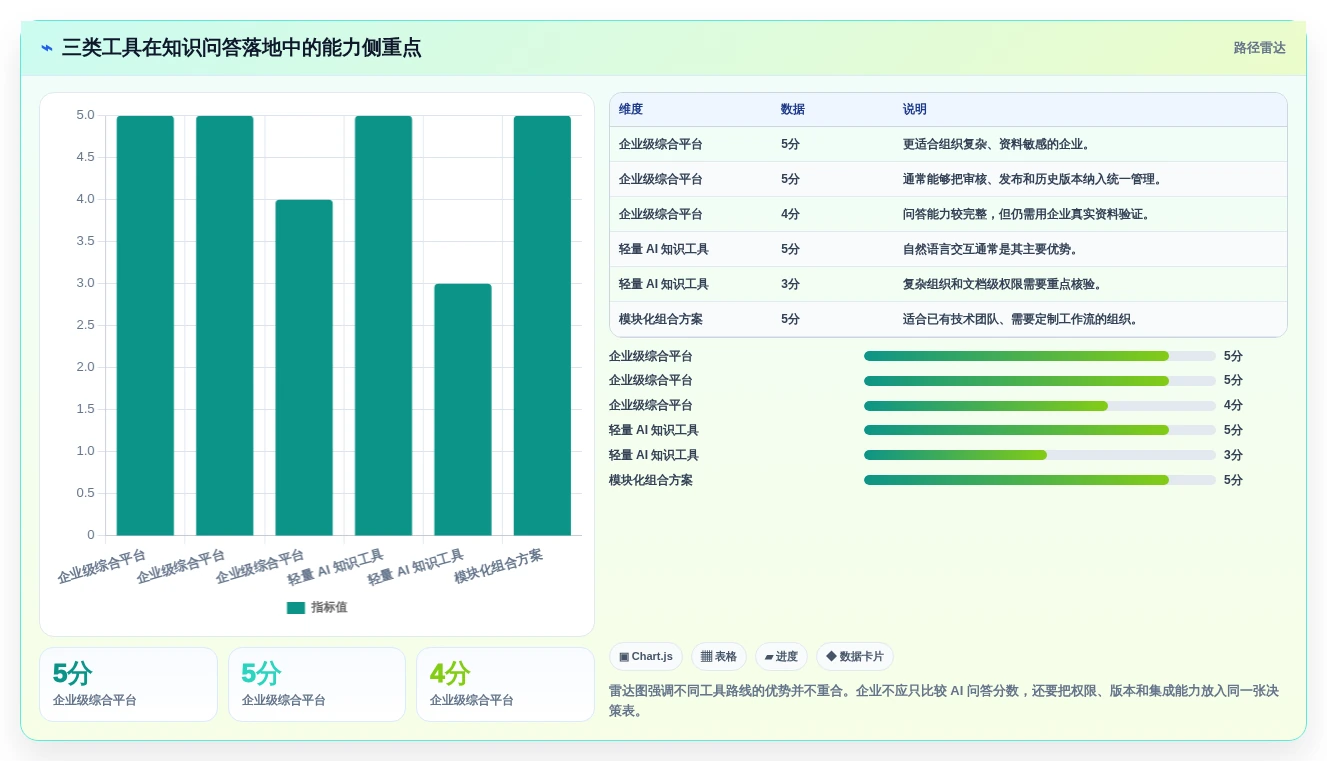The height and width of the screenshot is (761, 1327).
Task: Click cell 通常能够把审核、发布和历史版本纳入统一管理。
Action: click(1033, 179)
